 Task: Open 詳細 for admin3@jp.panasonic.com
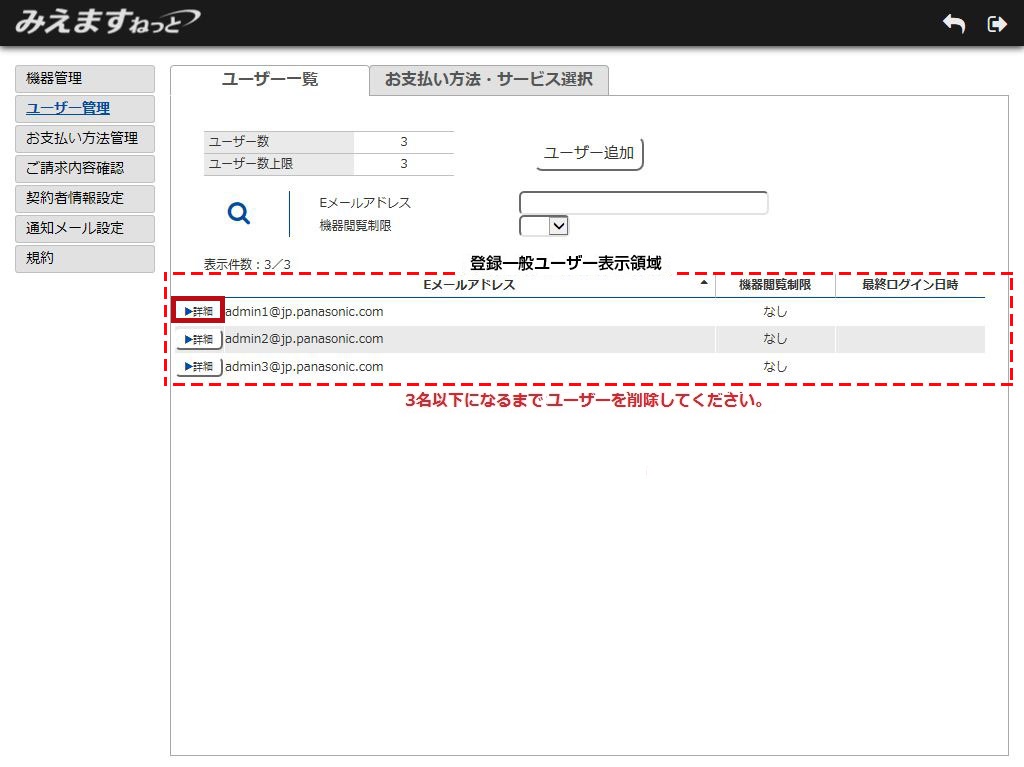(198, 367)
